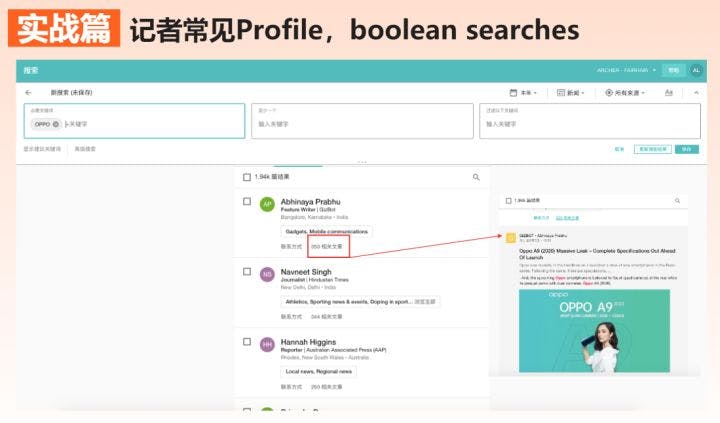Go back using the left arrow icon
The height and width of the screenshot is (423, 720).
[28, 93]
